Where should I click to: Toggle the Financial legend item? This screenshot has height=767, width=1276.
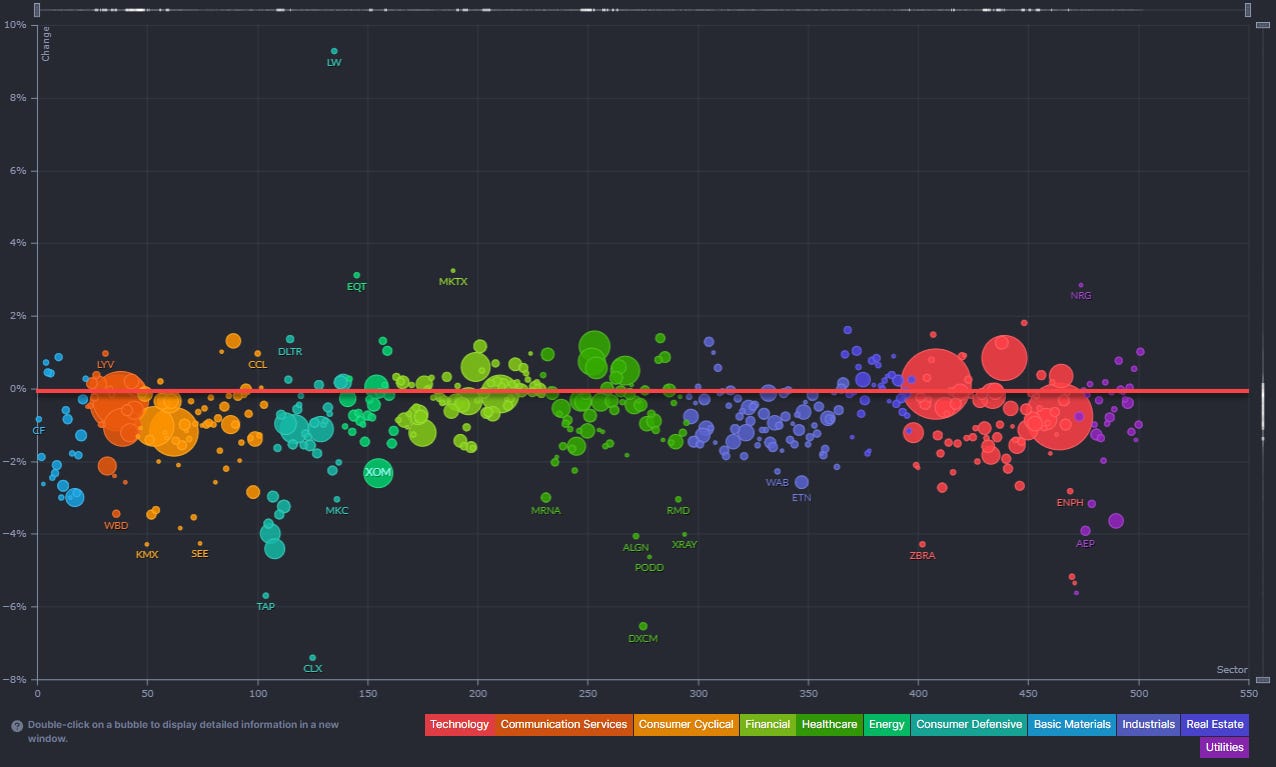(x=767, y=724)
